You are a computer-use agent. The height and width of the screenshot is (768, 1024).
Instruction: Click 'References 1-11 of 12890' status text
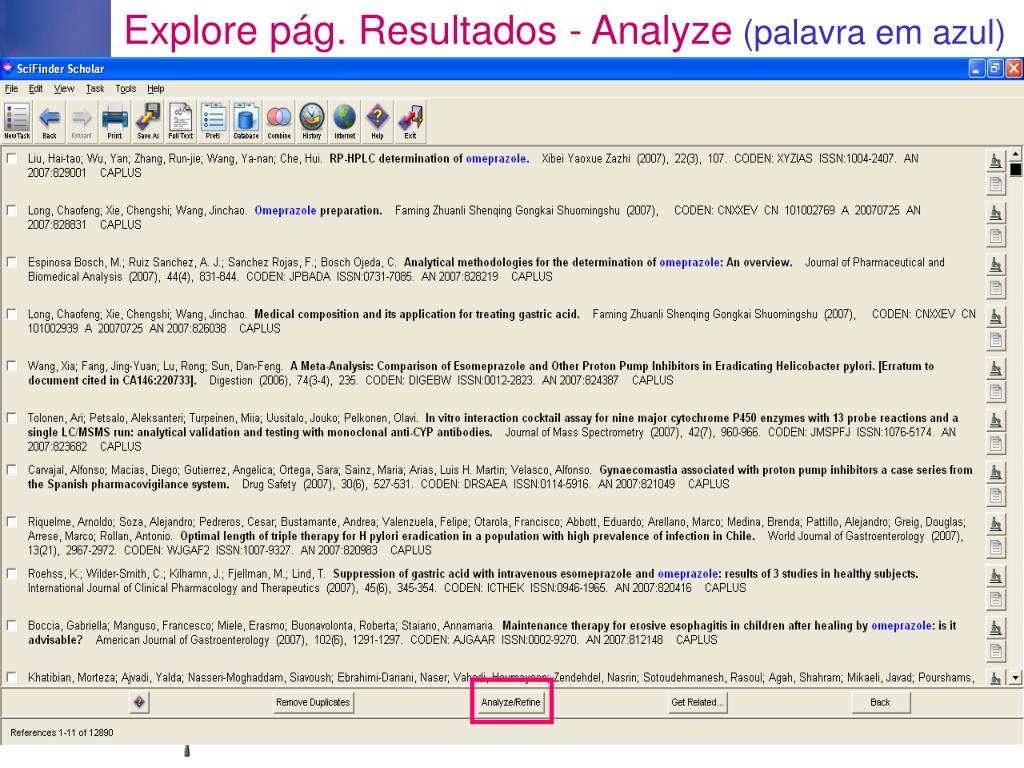62,733
